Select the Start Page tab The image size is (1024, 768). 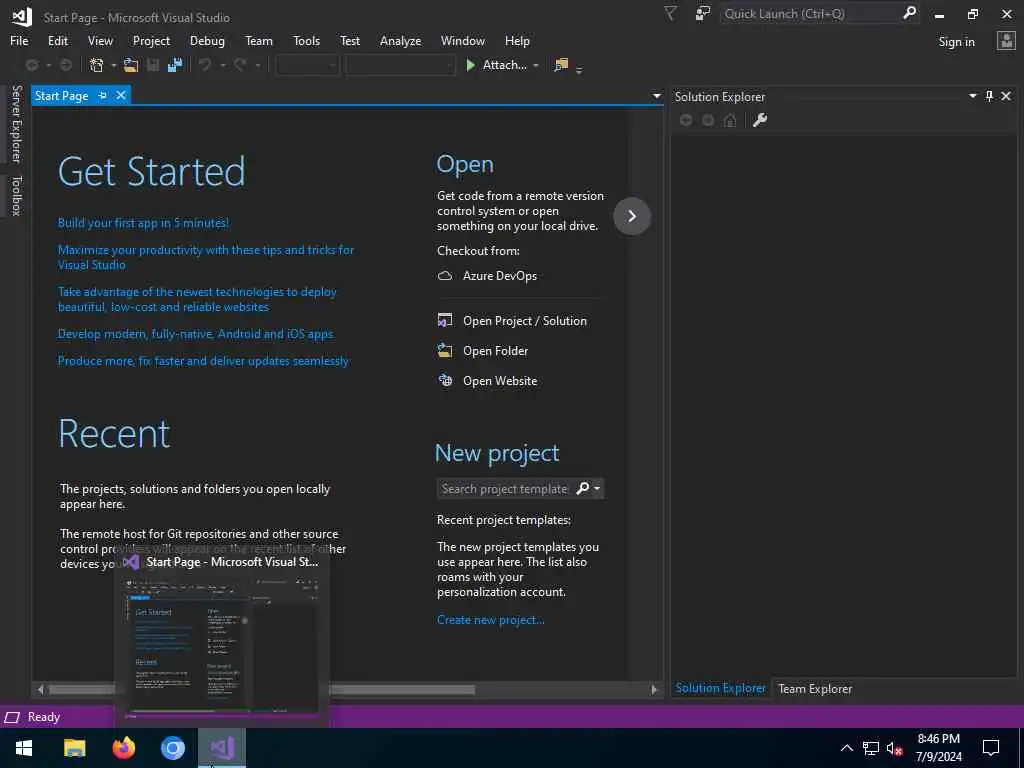pos(61,95)
